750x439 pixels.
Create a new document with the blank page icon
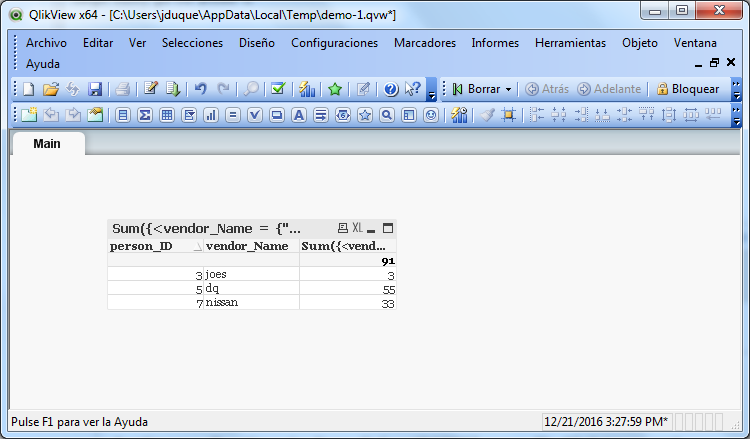29,89
